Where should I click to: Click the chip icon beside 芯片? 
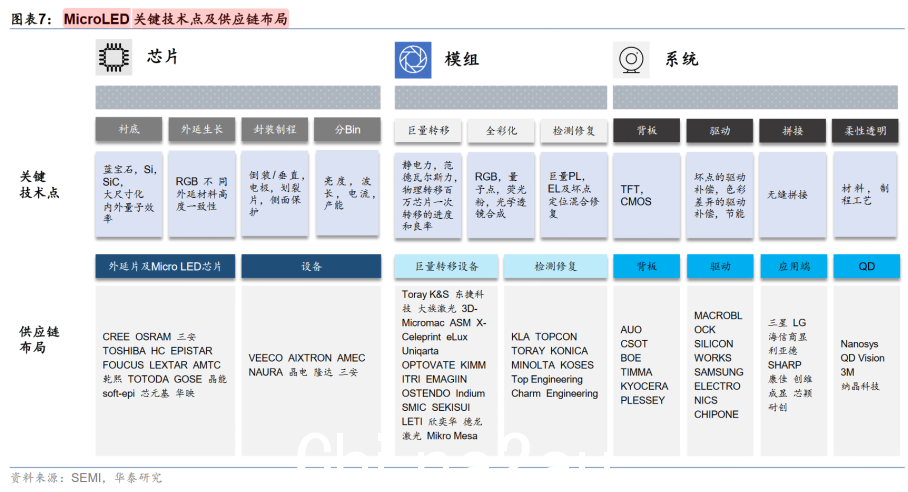114,57
